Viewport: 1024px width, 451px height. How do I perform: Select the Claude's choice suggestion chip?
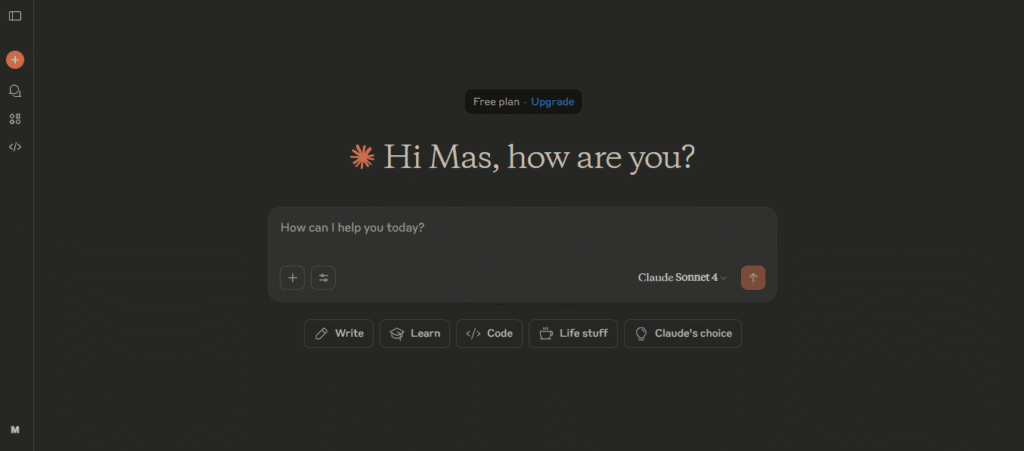click(683, 334)
